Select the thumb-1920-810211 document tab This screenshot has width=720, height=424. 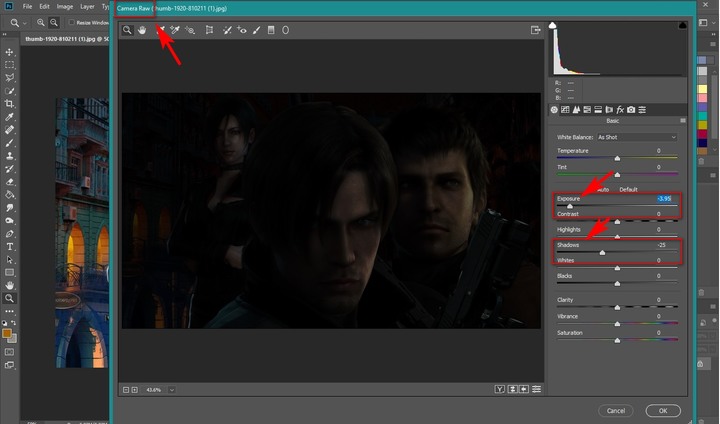point(67,39)
